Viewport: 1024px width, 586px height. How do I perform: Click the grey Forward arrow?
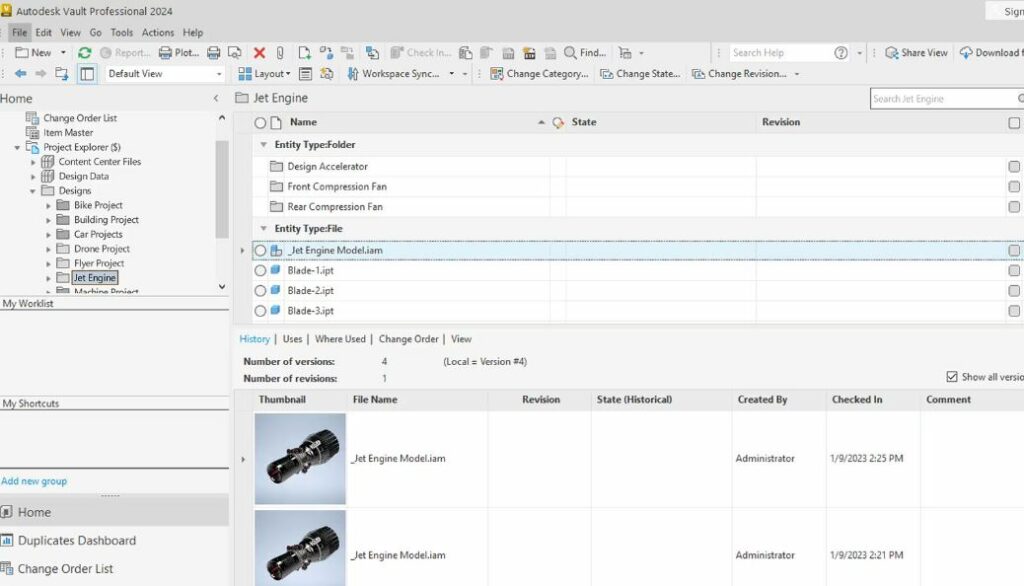click(40, 74)
